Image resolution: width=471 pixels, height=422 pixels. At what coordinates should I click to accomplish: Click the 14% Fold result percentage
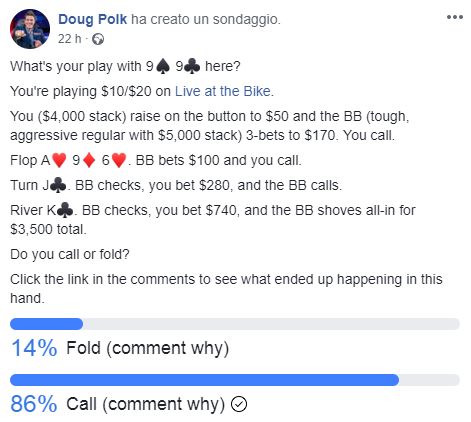coord(34,348)
